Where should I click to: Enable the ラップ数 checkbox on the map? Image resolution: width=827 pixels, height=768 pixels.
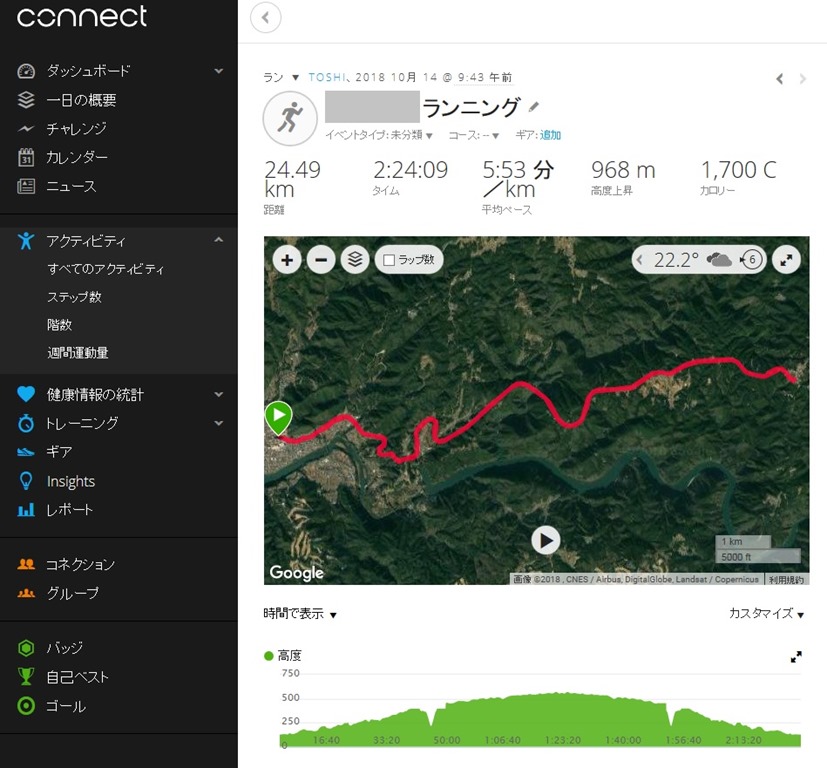pos(389,260)
